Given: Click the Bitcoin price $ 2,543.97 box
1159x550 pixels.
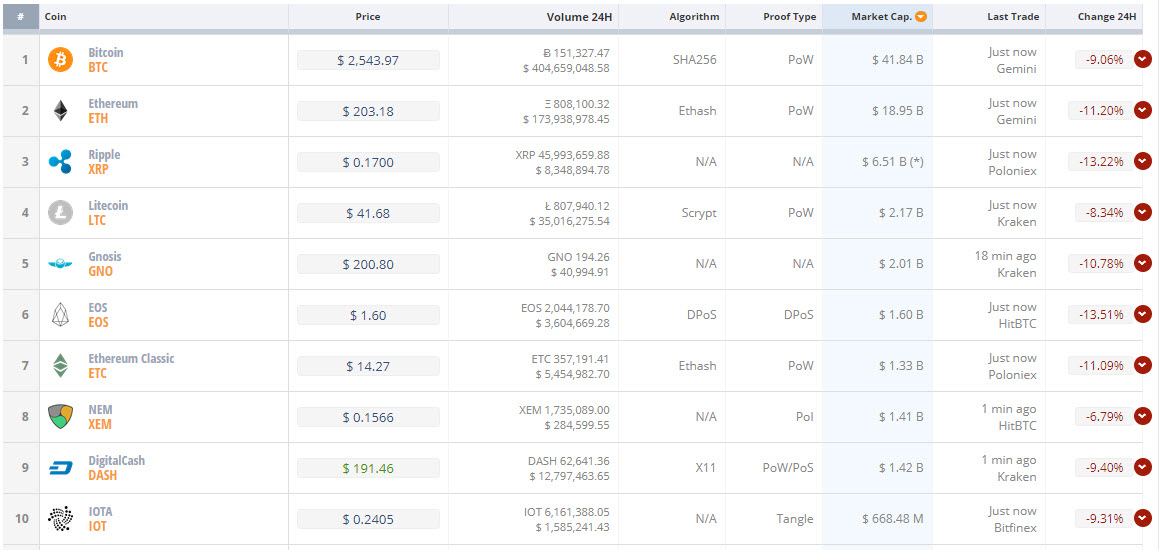Looking at the screenshot, I should pos(368,60).
